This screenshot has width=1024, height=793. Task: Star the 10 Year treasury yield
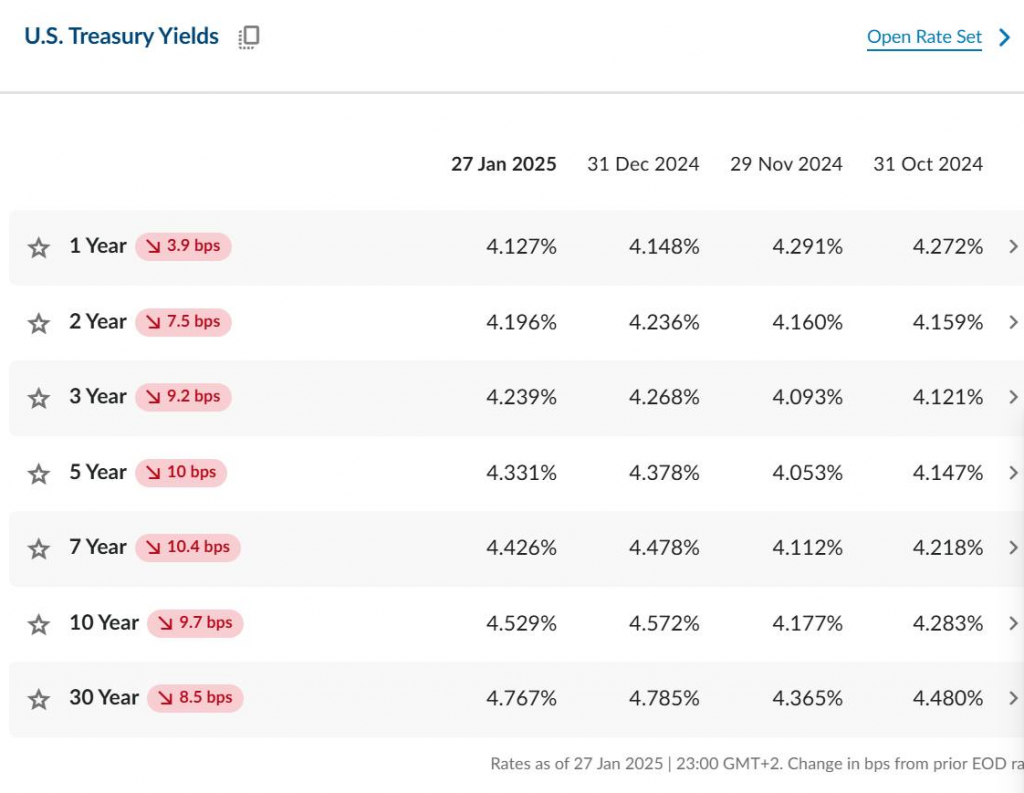click(39, 624)
